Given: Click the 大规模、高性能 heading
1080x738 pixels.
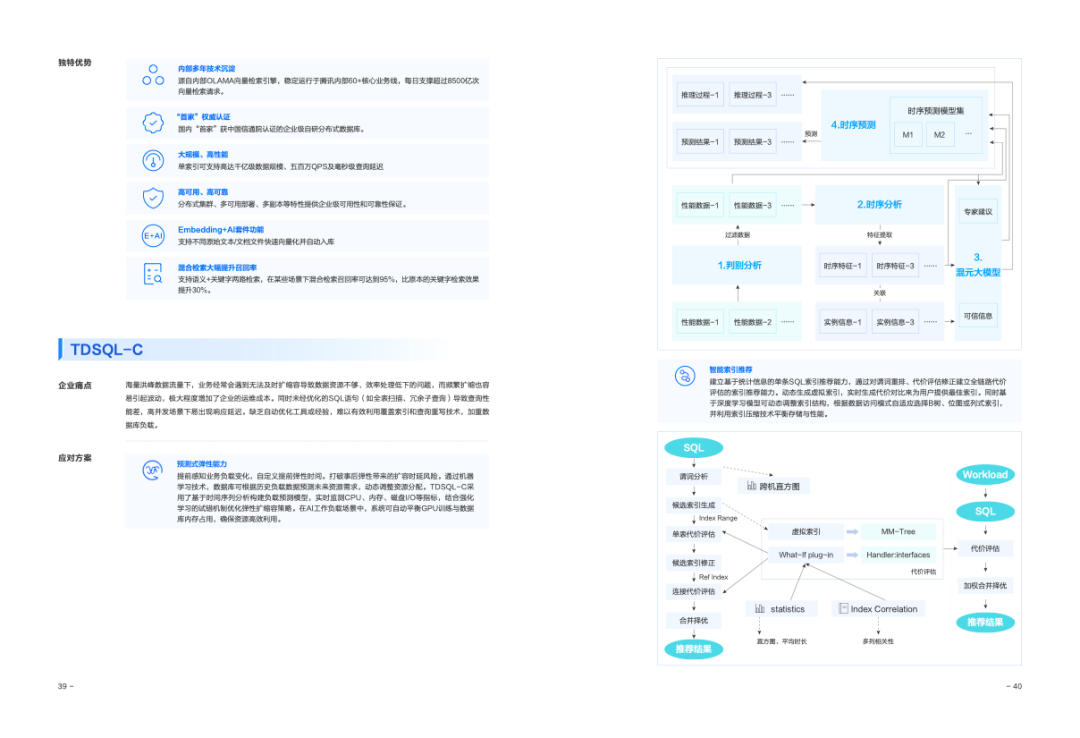Looking at the screenshot, I should point(203,154).
